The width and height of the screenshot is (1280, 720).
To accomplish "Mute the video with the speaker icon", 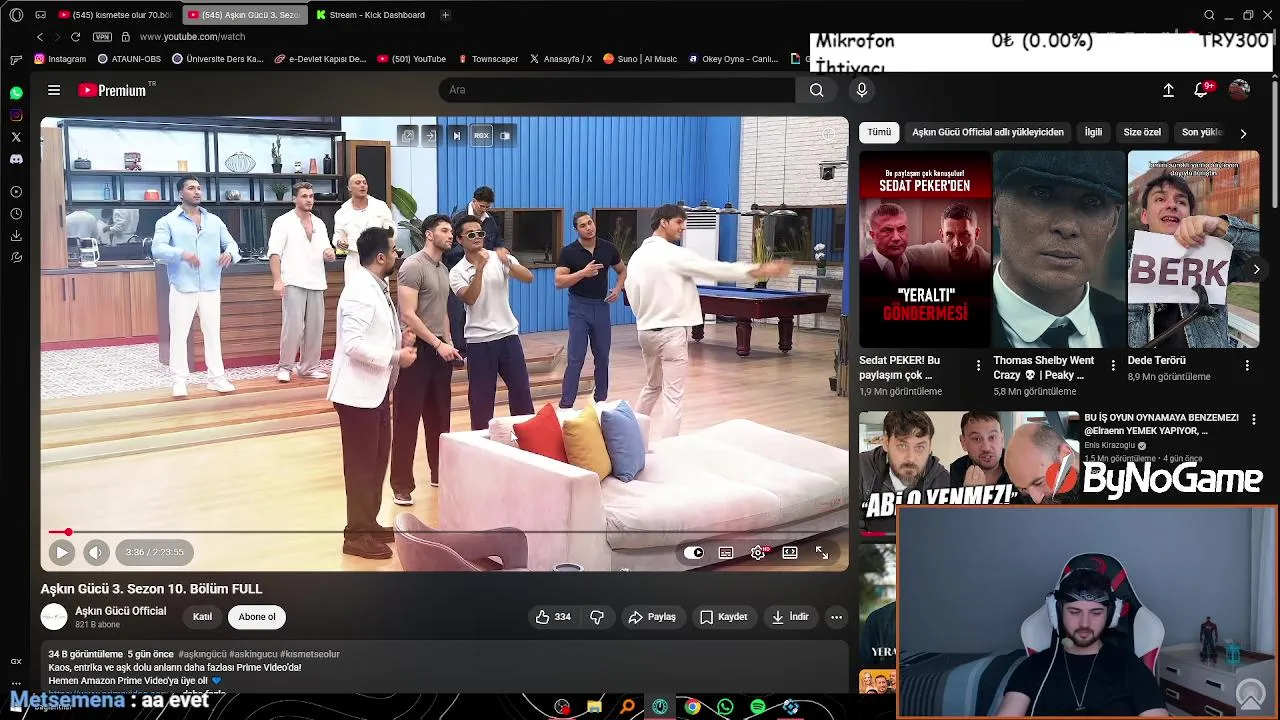I will pyautogui.click(x=96, y=552).
